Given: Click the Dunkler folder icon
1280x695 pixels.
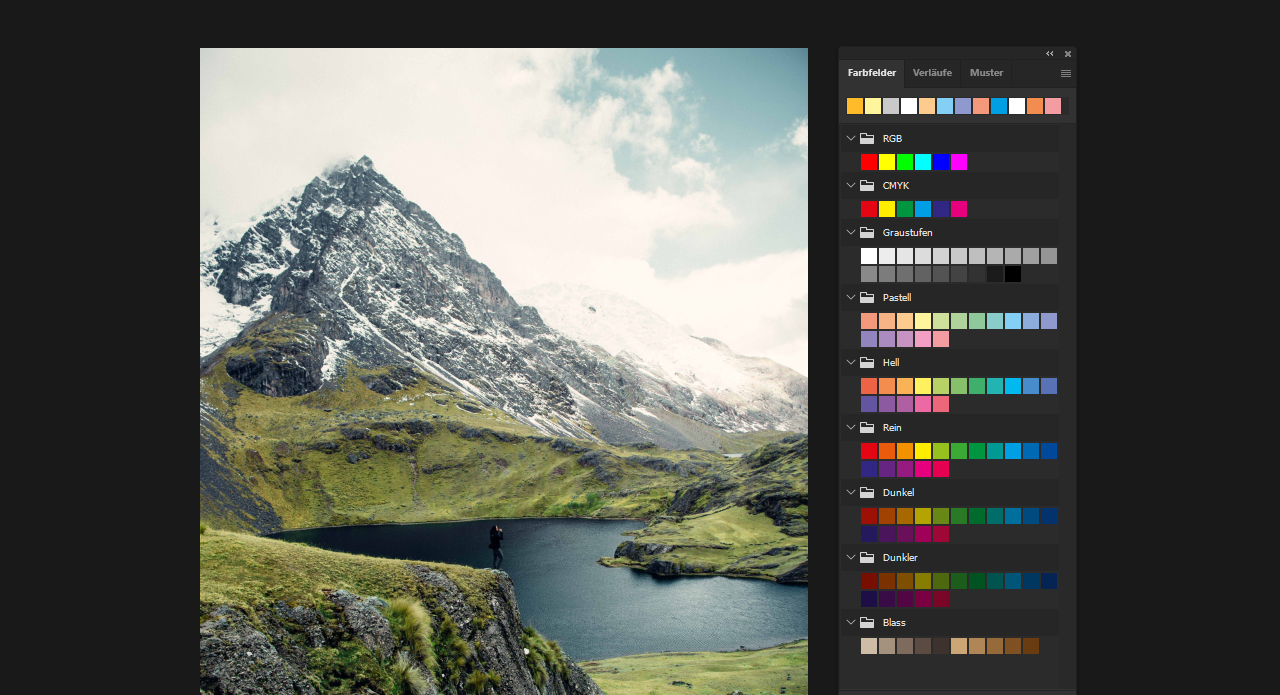Looking at the screenshot, I should (867, 558).
